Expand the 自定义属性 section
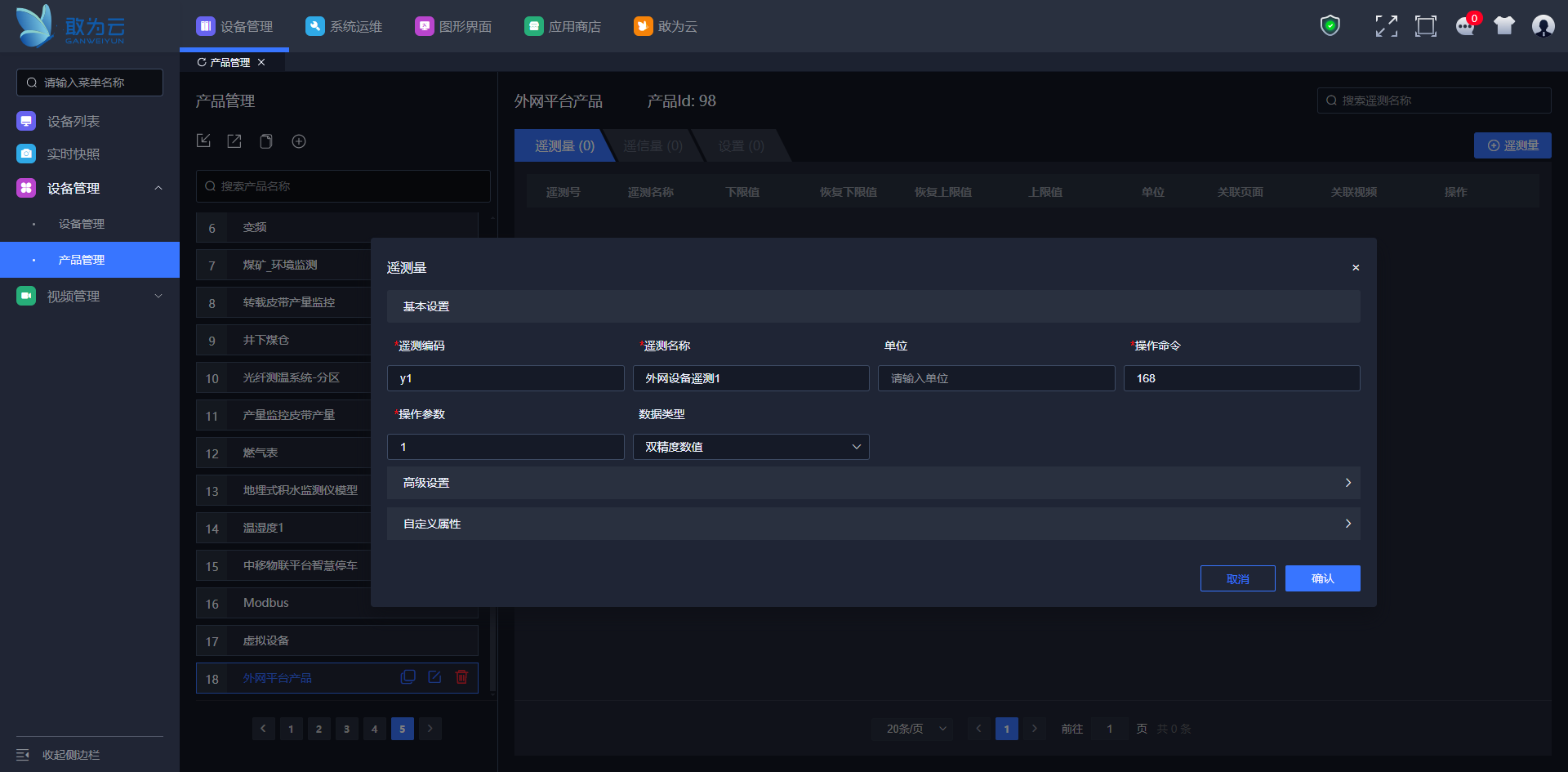Viewport: 1568px width, 772px height. pos(873,524)
